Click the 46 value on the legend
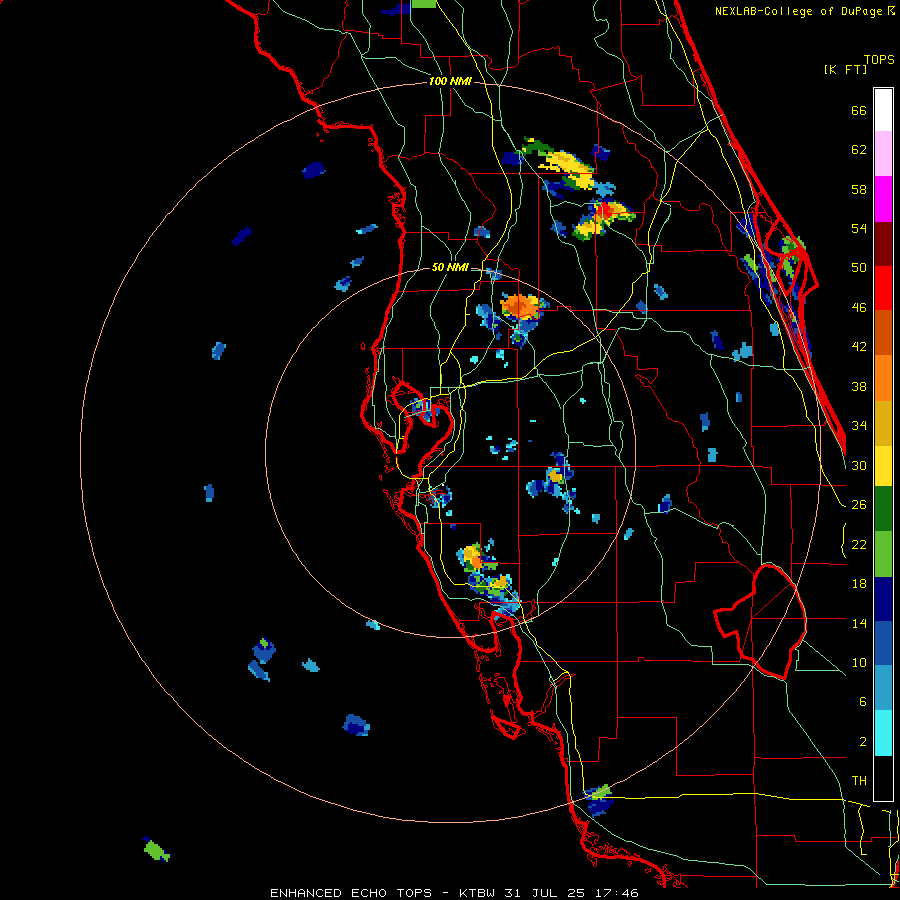900x900 pixels. [x=859, y=308]
